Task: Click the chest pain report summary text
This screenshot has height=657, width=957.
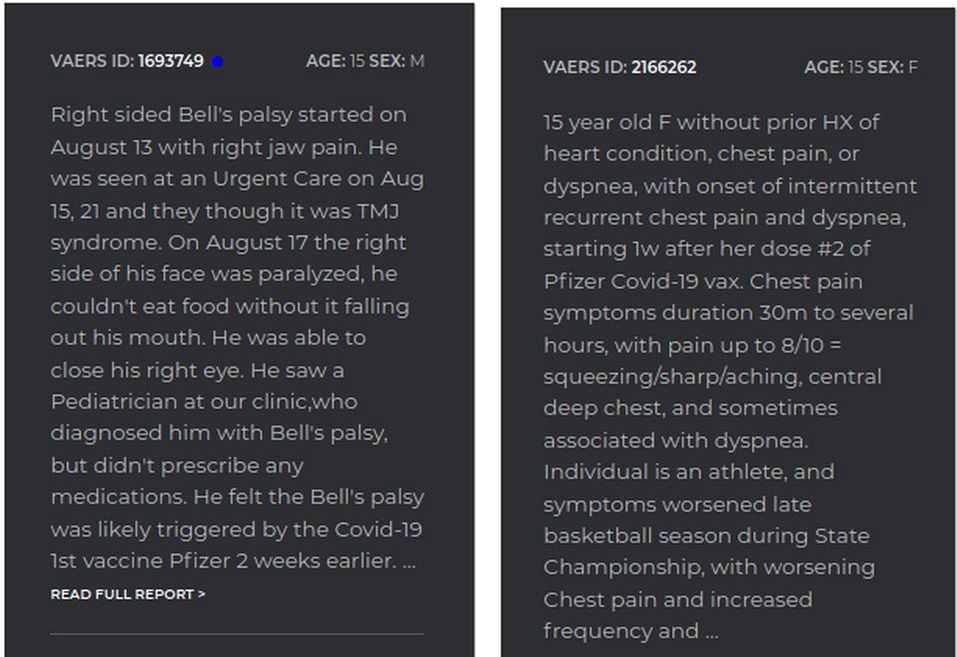Action: click(730, 377)
